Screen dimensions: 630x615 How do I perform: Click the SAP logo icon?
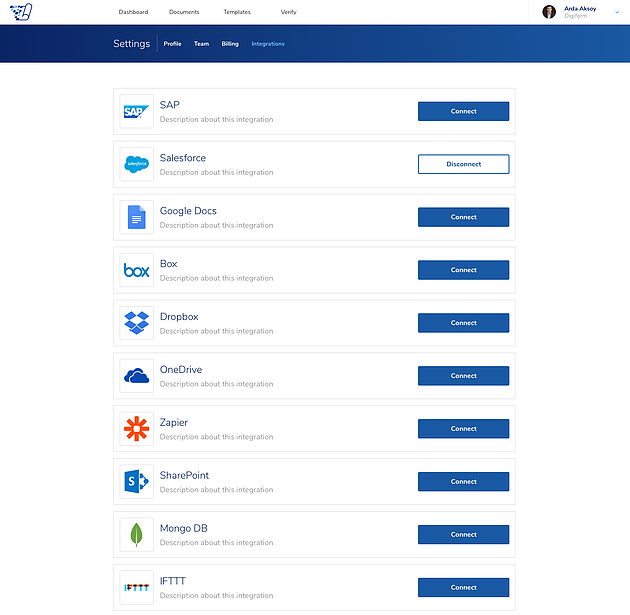tap(137, 111)
